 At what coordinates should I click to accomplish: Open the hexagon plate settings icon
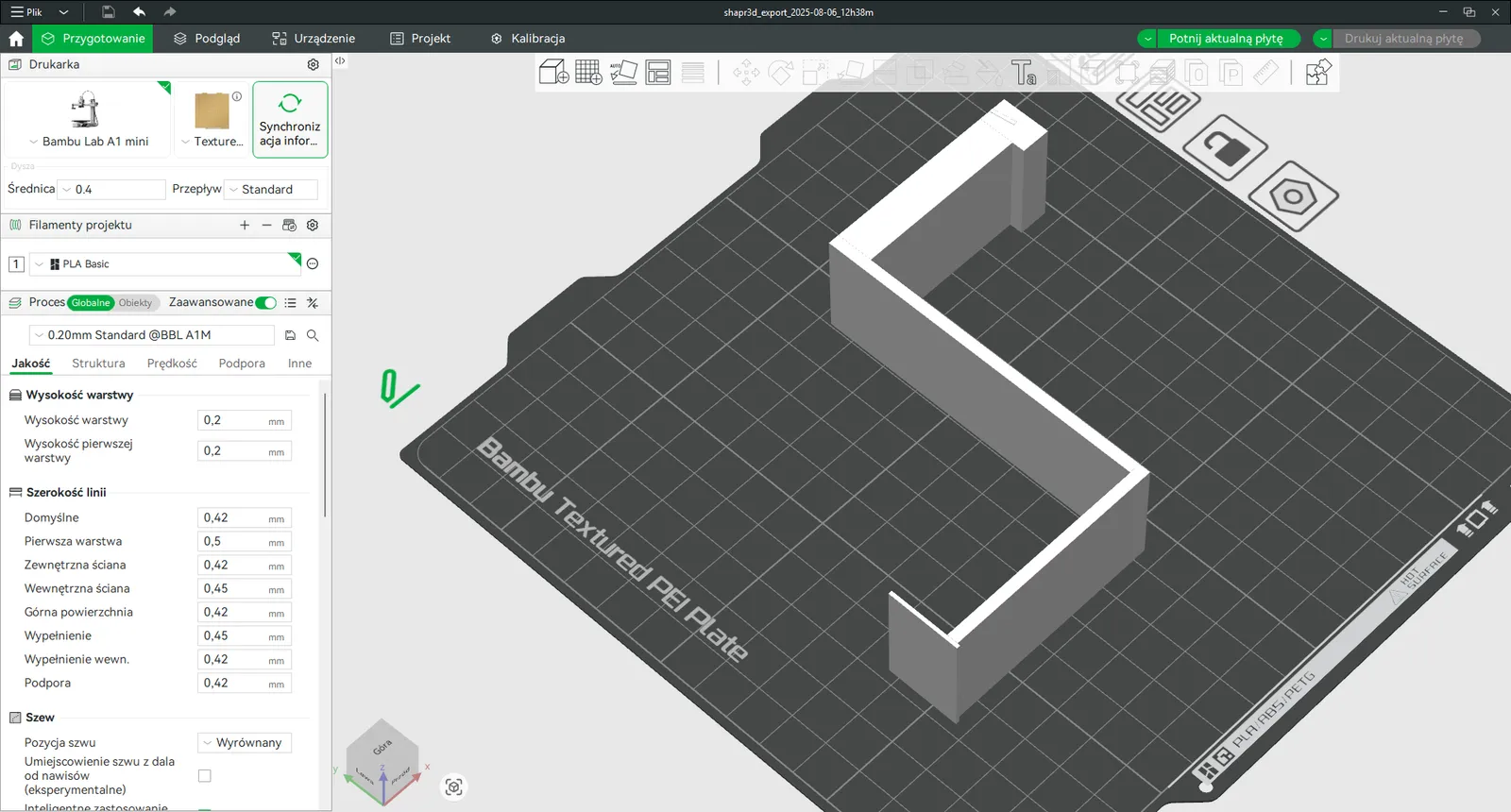tap(1293, 196)
